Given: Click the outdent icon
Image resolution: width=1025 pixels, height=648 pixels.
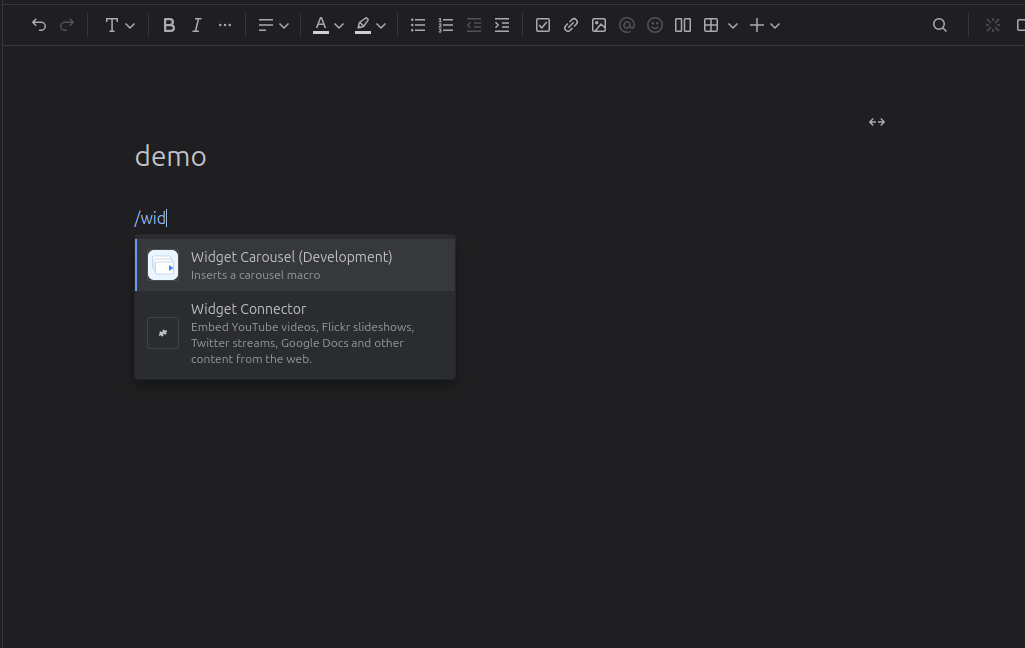Looking at the screenshot, I should pos(474,26).
